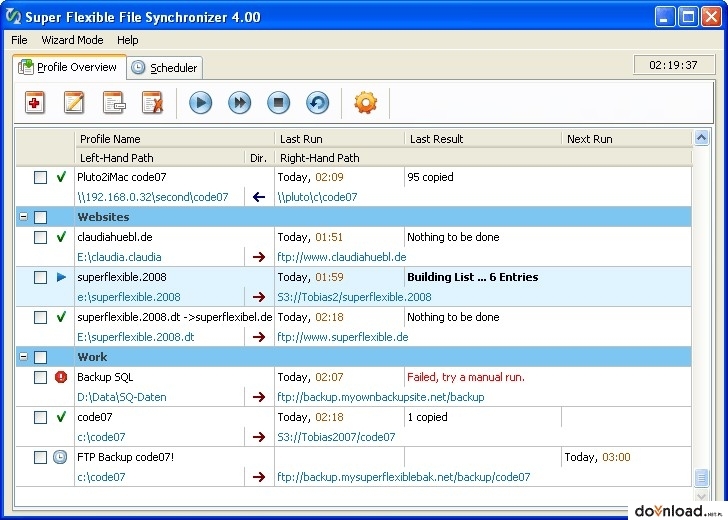Select checkbox for superflexible.2008.dt profile
Viewport: 728px width, 520px height.
click(x=40, y=318)
